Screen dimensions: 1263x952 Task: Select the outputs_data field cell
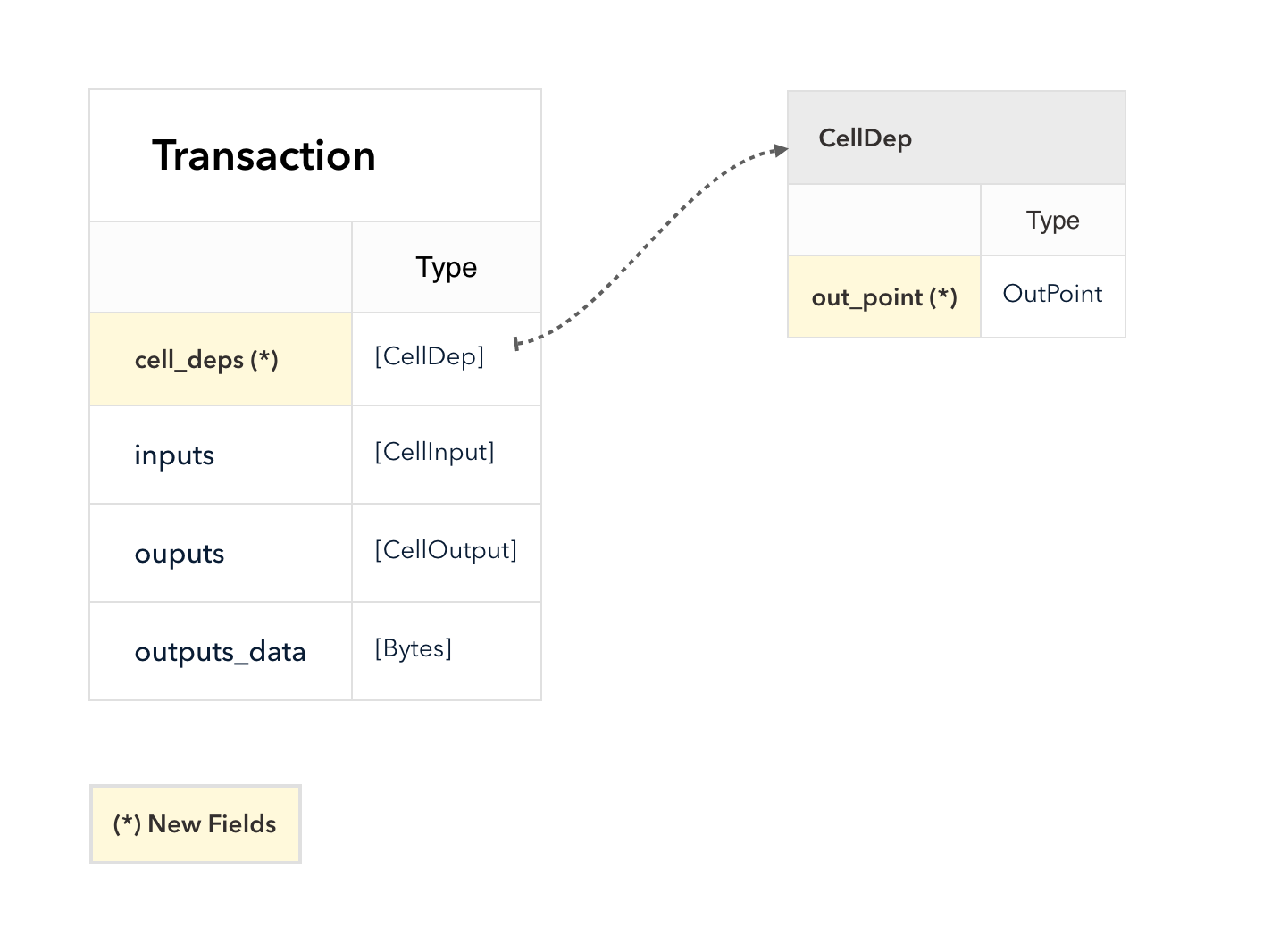(x=221, y=651)
